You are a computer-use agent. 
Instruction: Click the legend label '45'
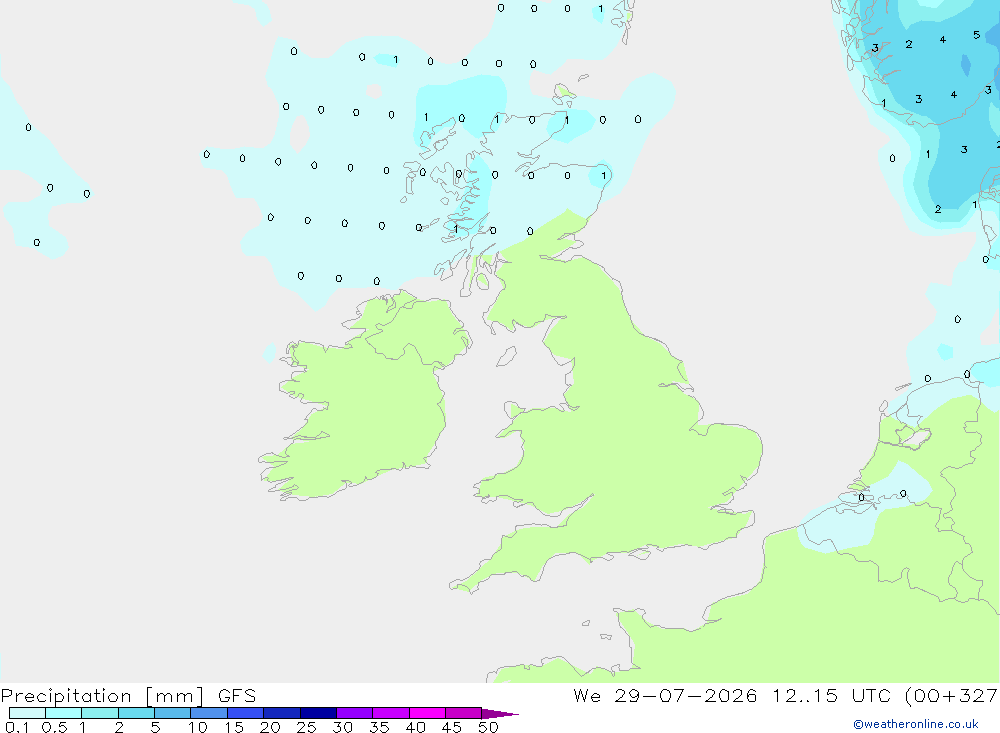point(452,727)
